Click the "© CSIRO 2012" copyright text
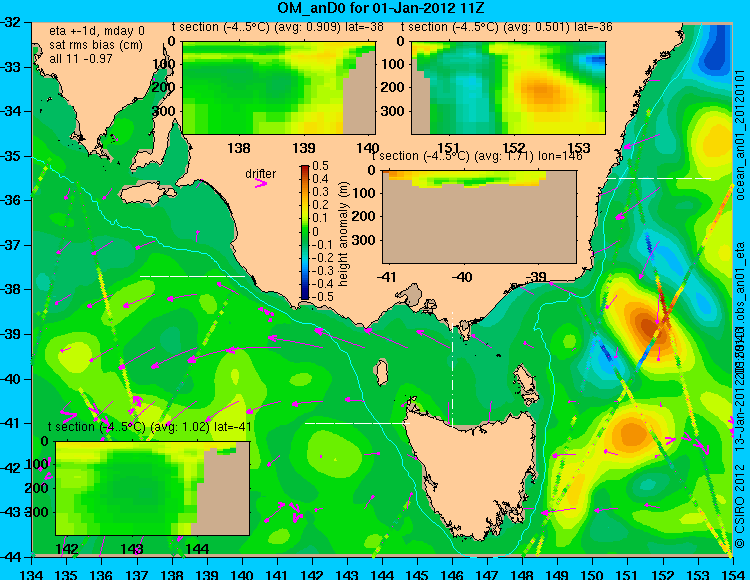This screenshot has height=580, width=750. (739, 505)
